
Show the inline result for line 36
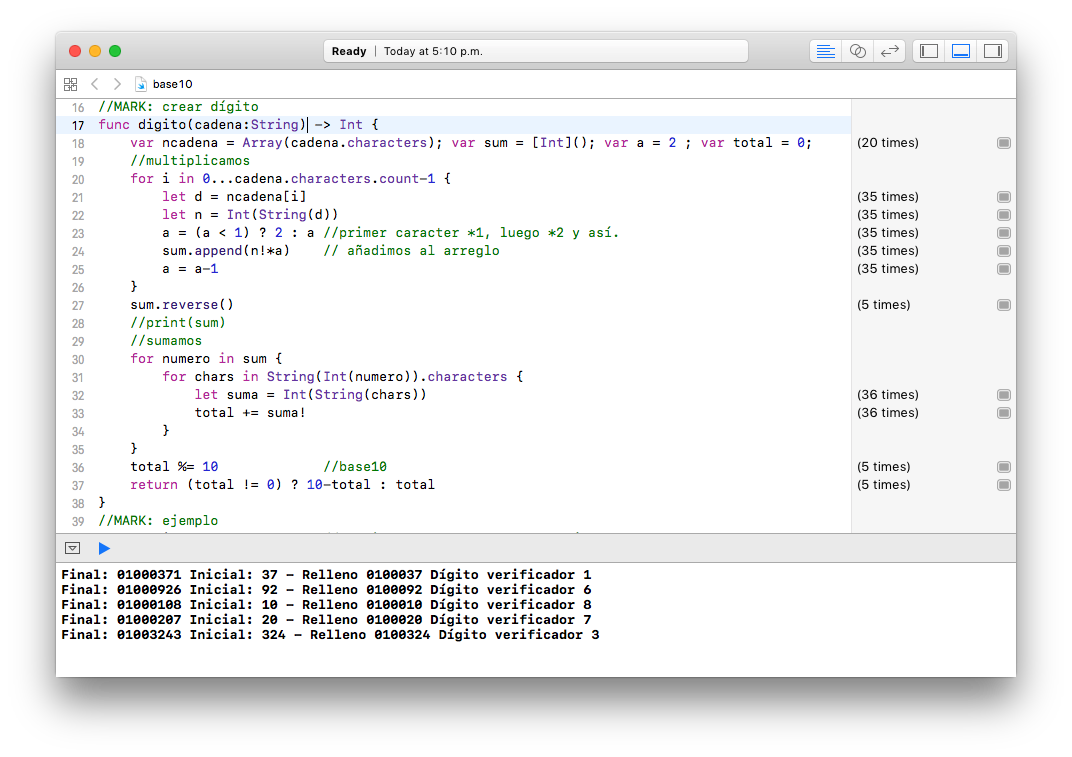pyautogui.click(x=1004, y=467)
